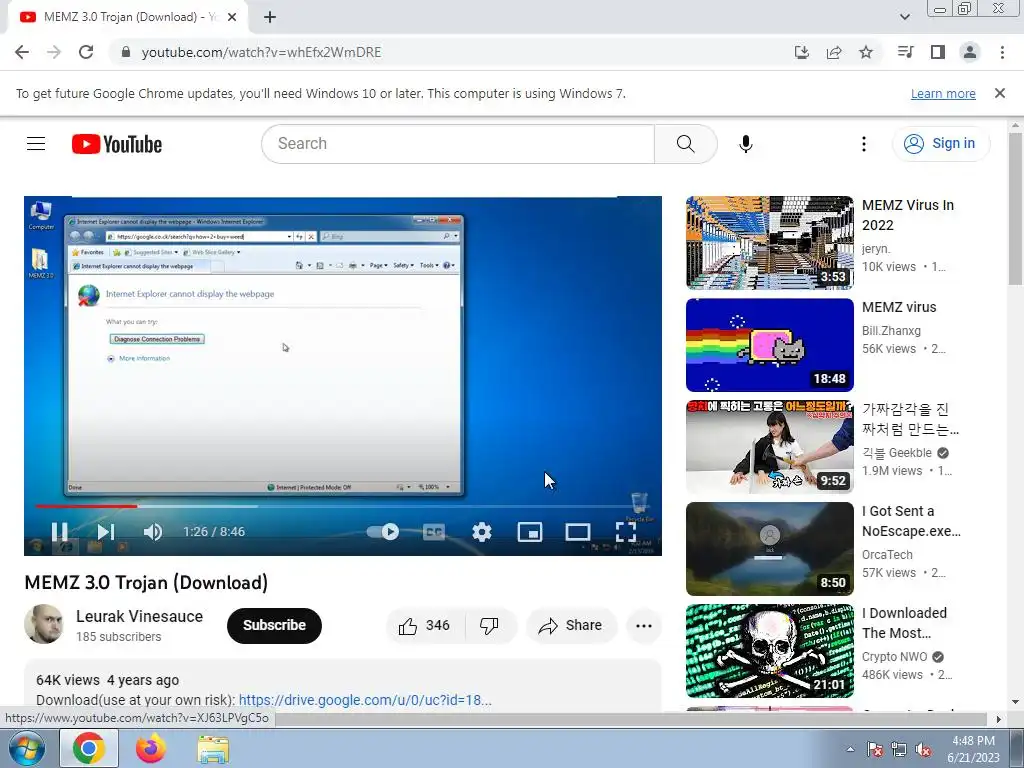
Task: Focus the YouTube search field
Action: click(x=458, y=144)
